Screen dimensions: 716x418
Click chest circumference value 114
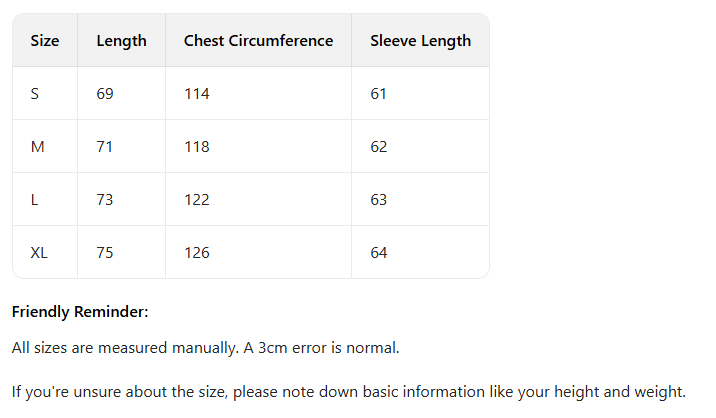pos(197,94)
